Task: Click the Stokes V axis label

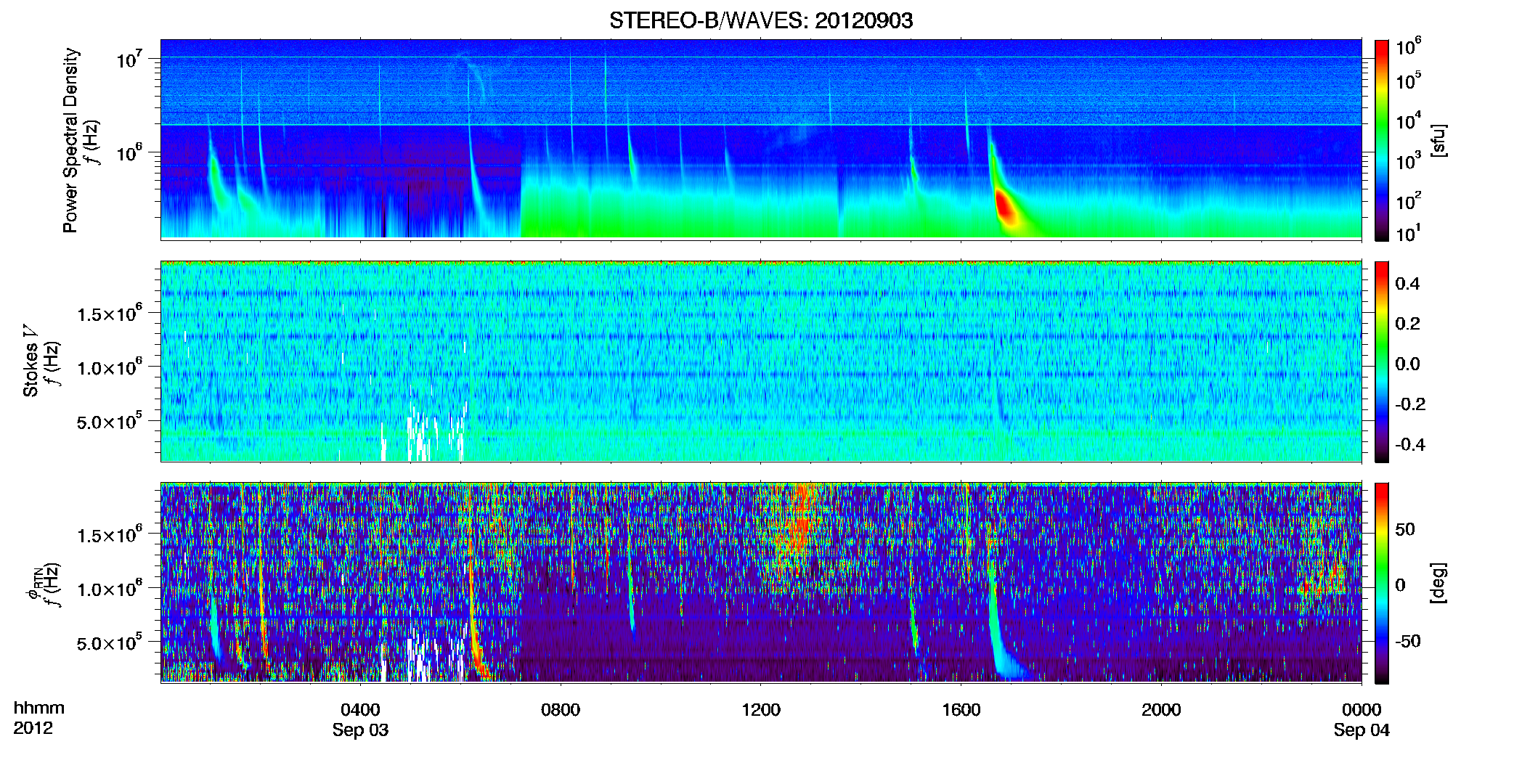Action: [x=30, y=361]
